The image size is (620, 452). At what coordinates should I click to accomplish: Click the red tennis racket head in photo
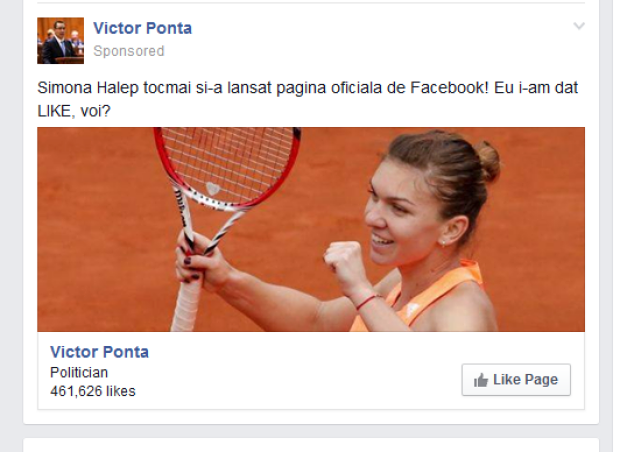pos(229,164)
